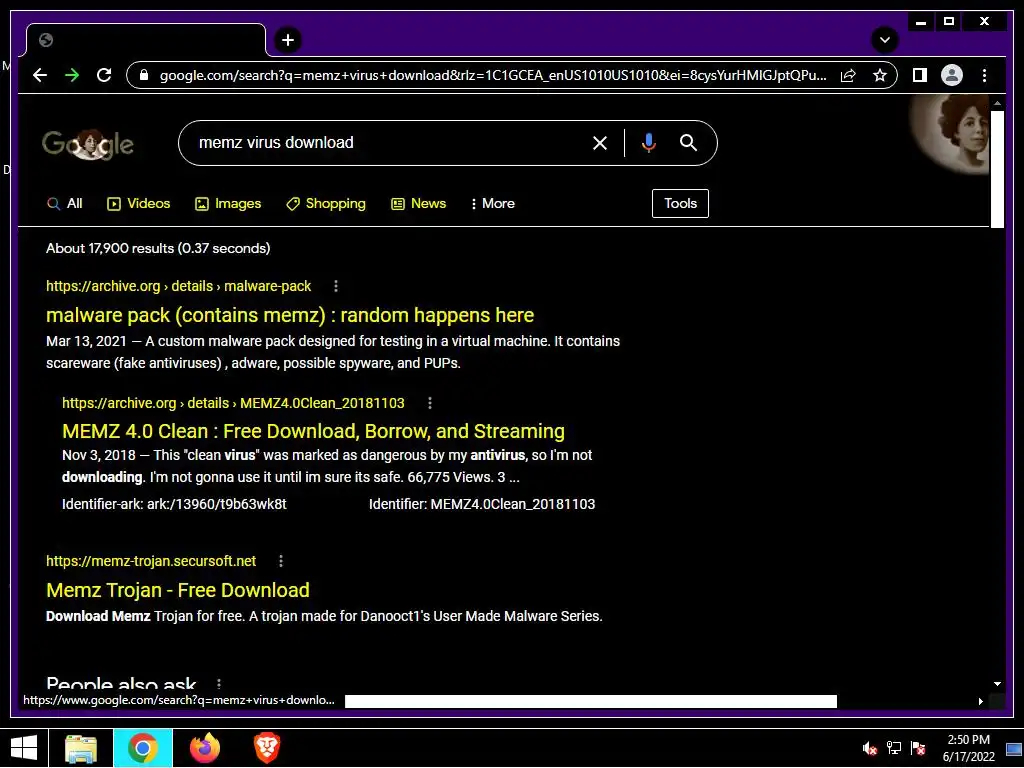The image size is (1024, 768).
Task: Click the horizontal scrollbar thumb
Action: point(590,701)
